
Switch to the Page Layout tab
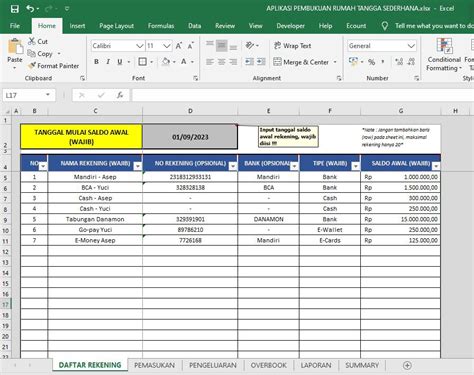pyautogui.click(x=116, y=26)
